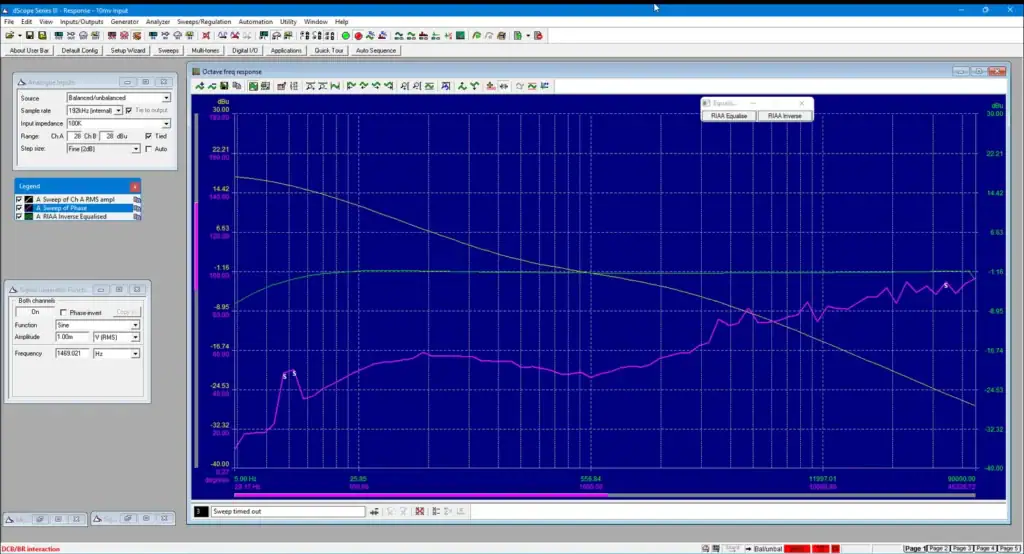This screenshot has height=554, width=1024.
Task: Check the Phase invert checkbox
Action: click(64, 312)
